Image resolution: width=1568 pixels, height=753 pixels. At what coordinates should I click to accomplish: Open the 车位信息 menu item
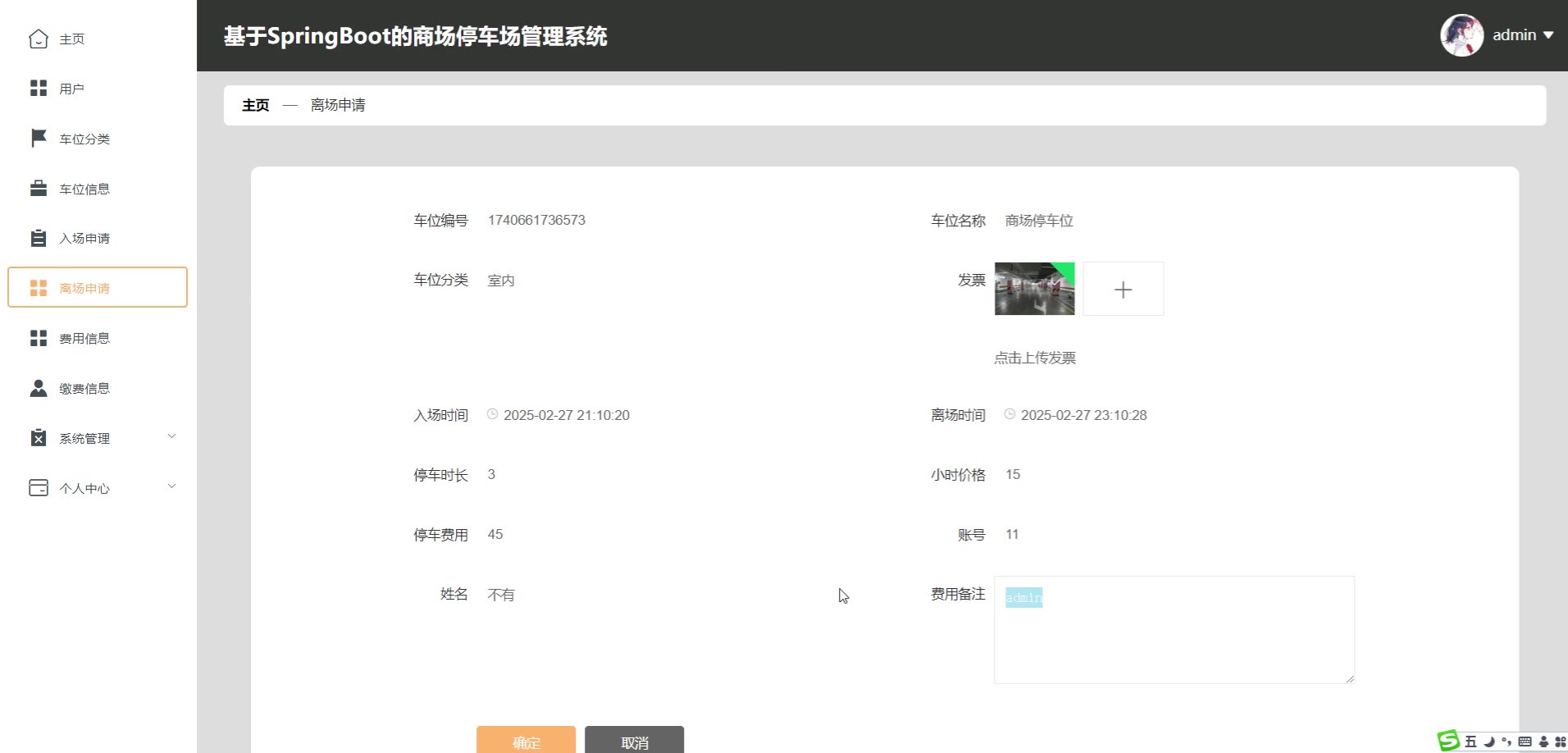point(84,189)
